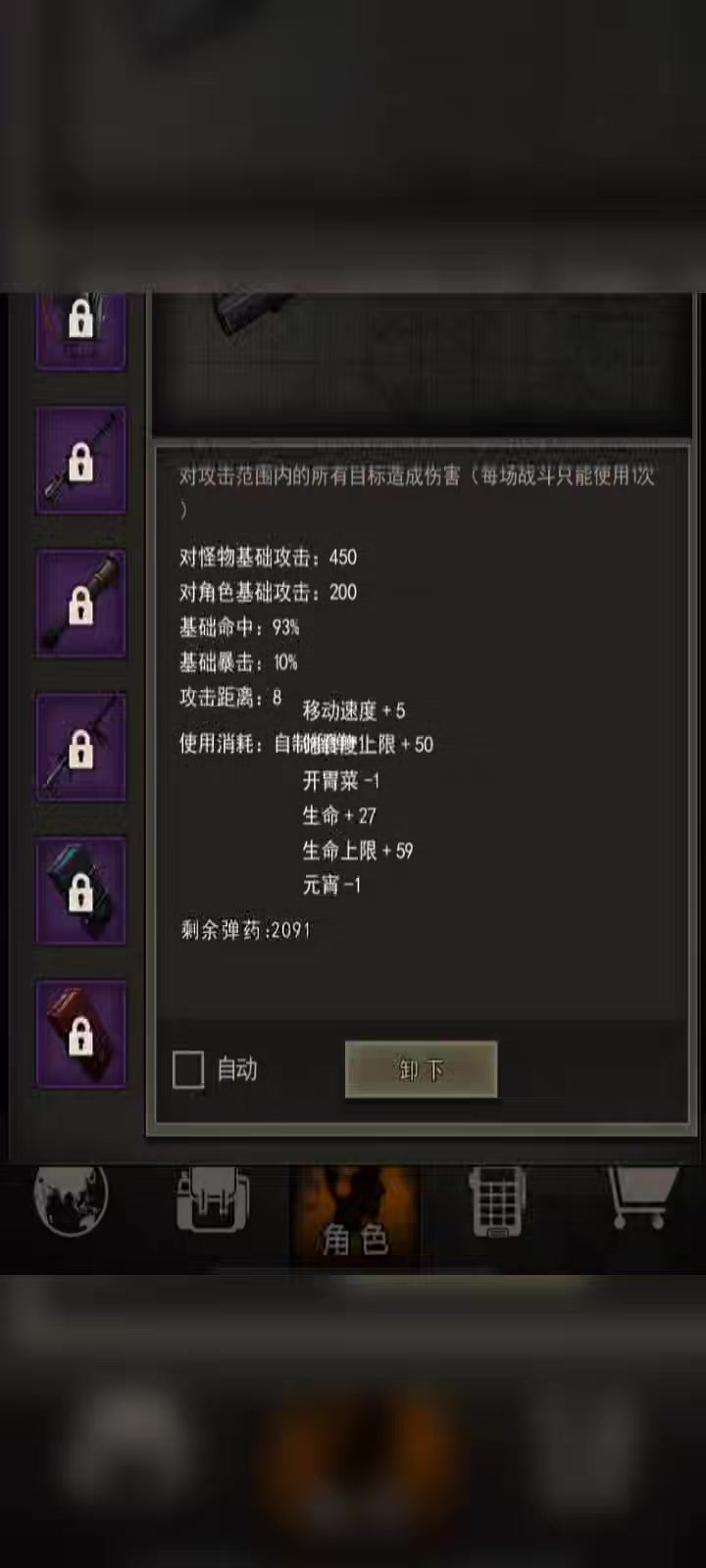This screenshot has height=1568, width=706.
Task: Enable the 自动 auto-use checkbox
Action: pos(188,1069)
